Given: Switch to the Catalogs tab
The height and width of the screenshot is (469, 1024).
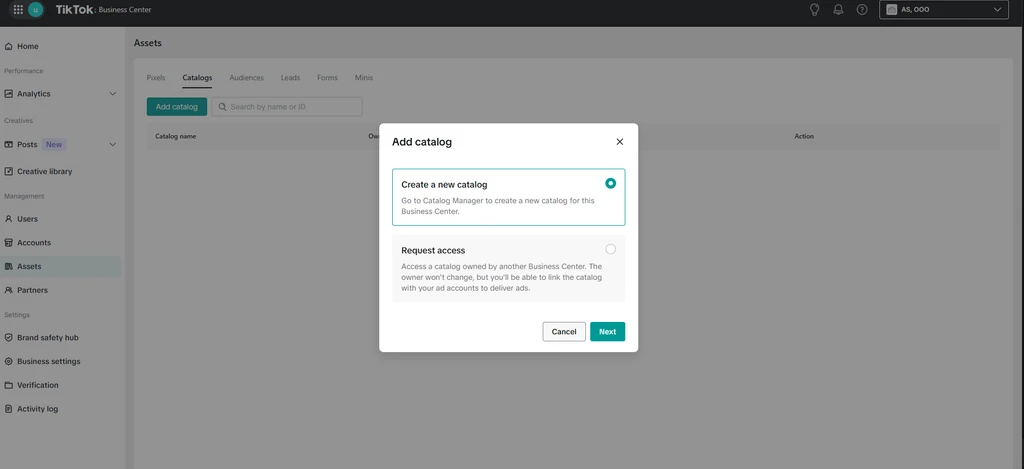Looking at the screenshot, I should (197, 78).
